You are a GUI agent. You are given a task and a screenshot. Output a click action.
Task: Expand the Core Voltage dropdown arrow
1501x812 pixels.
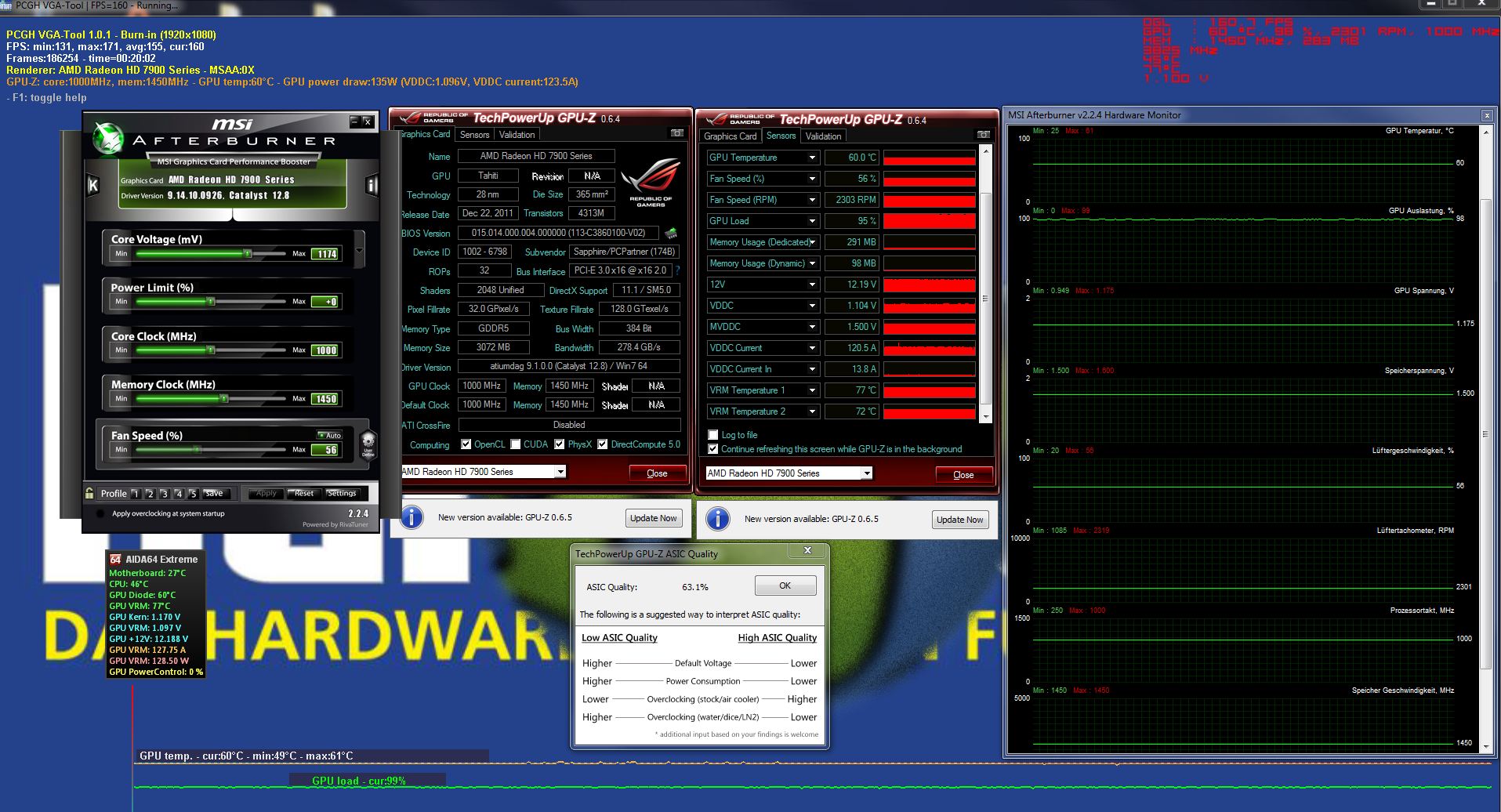click(x=359, y=251)
